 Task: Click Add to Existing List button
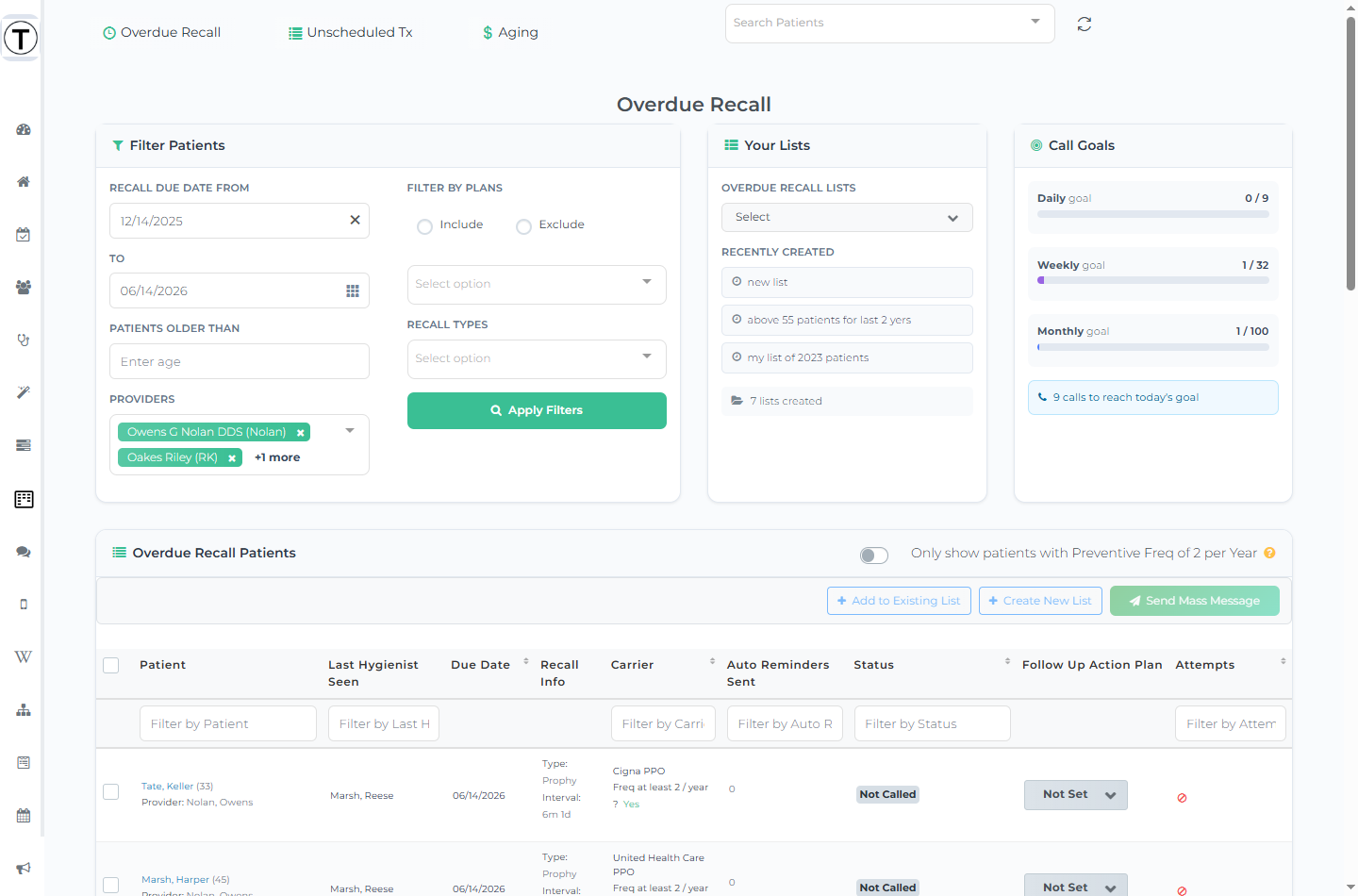point(899,601)
